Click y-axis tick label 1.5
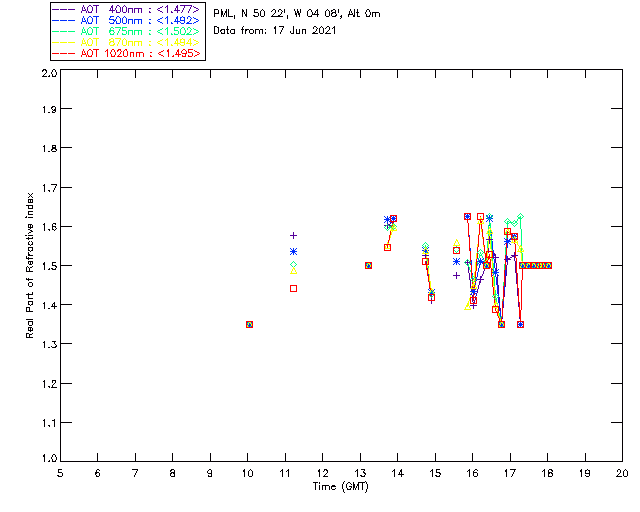Viewport: 640px width, 512px height. [49, 266]
